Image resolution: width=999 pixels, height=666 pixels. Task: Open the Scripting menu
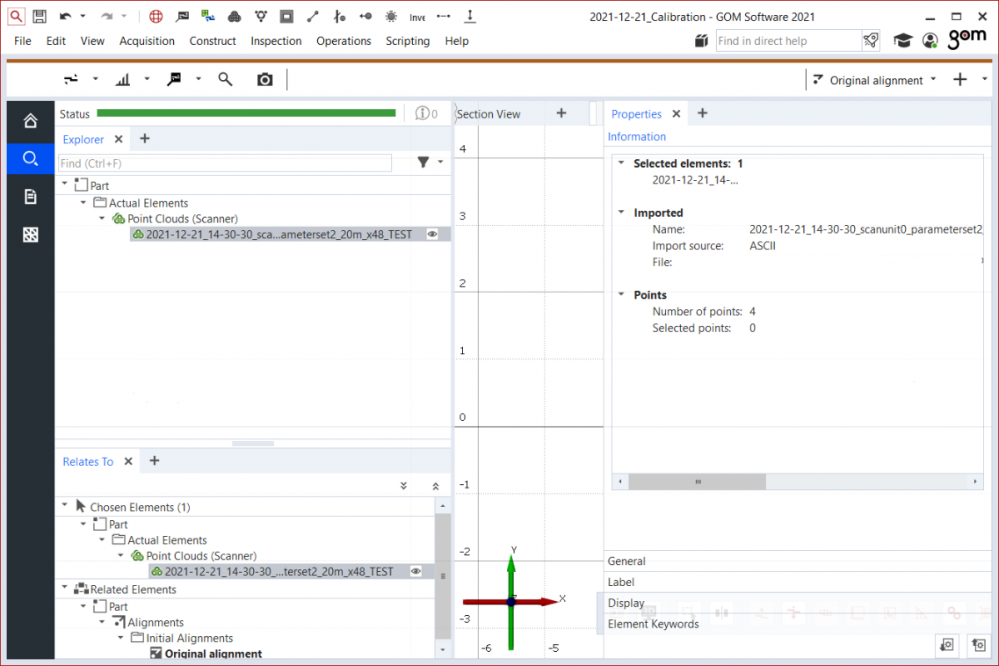(x=407, y=41)
